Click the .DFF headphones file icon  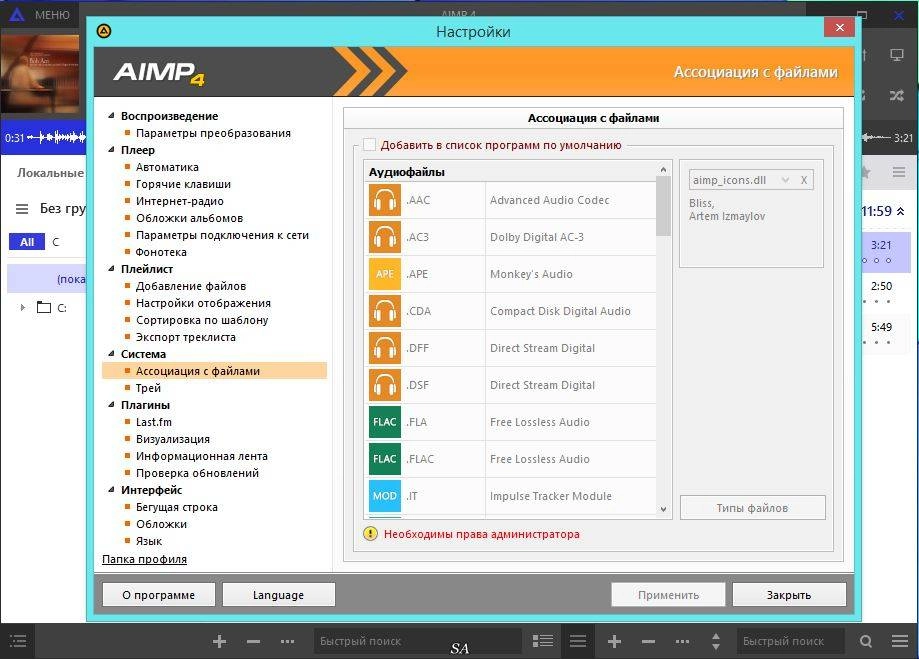pos(384,348)
